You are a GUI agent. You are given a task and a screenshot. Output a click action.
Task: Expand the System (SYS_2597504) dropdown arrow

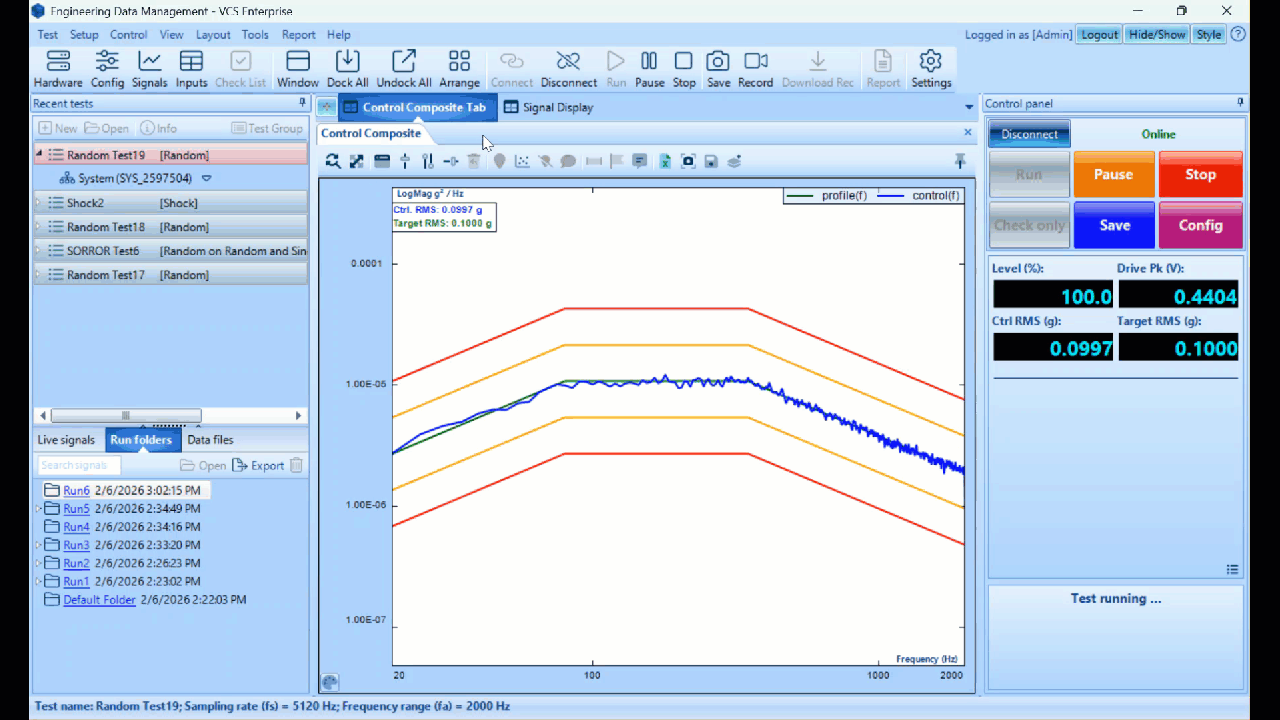pos(207,179)
